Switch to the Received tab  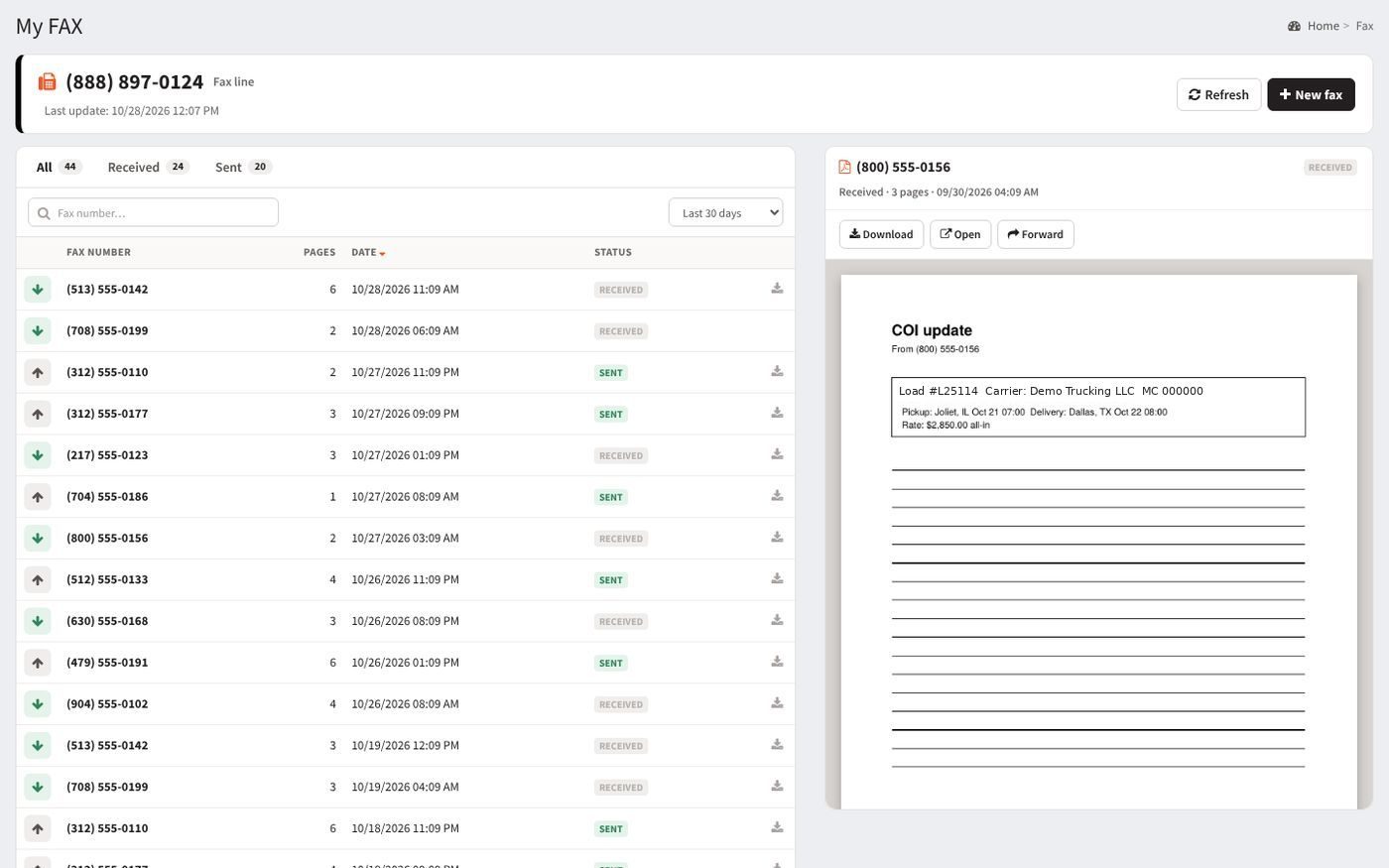coord(148,167)
